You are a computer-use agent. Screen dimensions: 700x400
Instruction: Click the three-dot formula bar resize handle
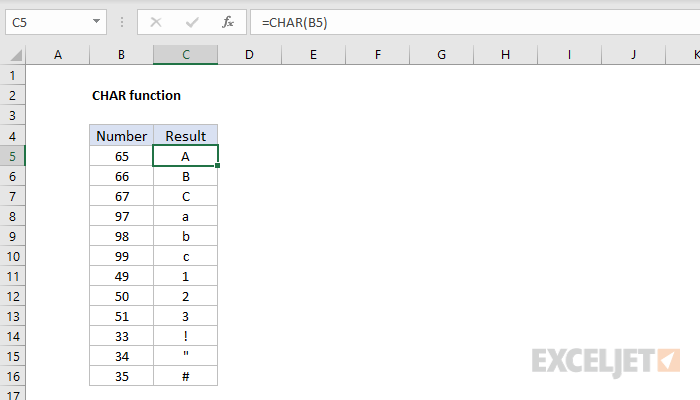pyautogui.click(x=127, y=21)
